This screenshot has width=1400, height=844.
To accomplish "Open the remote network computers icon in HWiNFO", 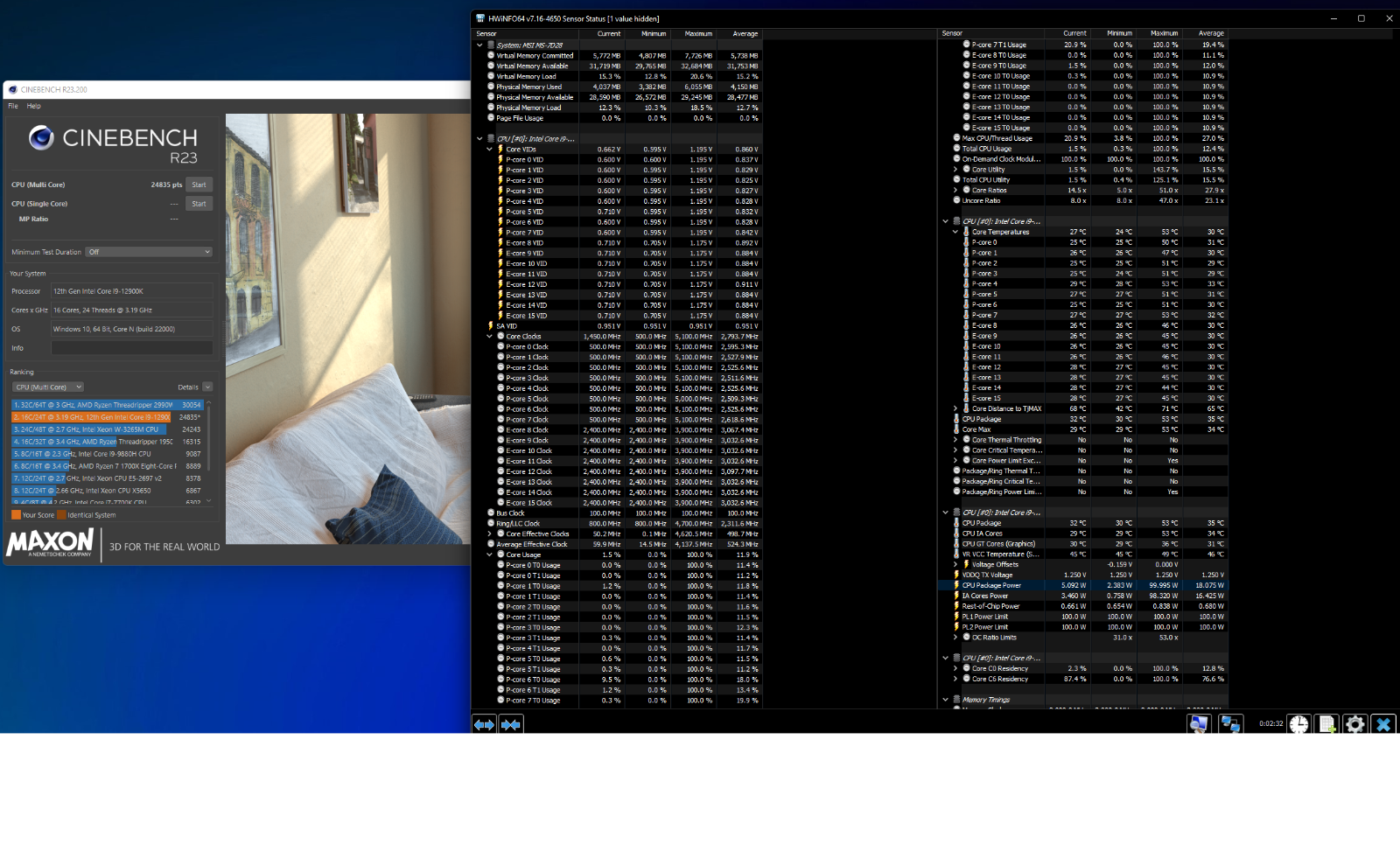I will coord(1231,724).
